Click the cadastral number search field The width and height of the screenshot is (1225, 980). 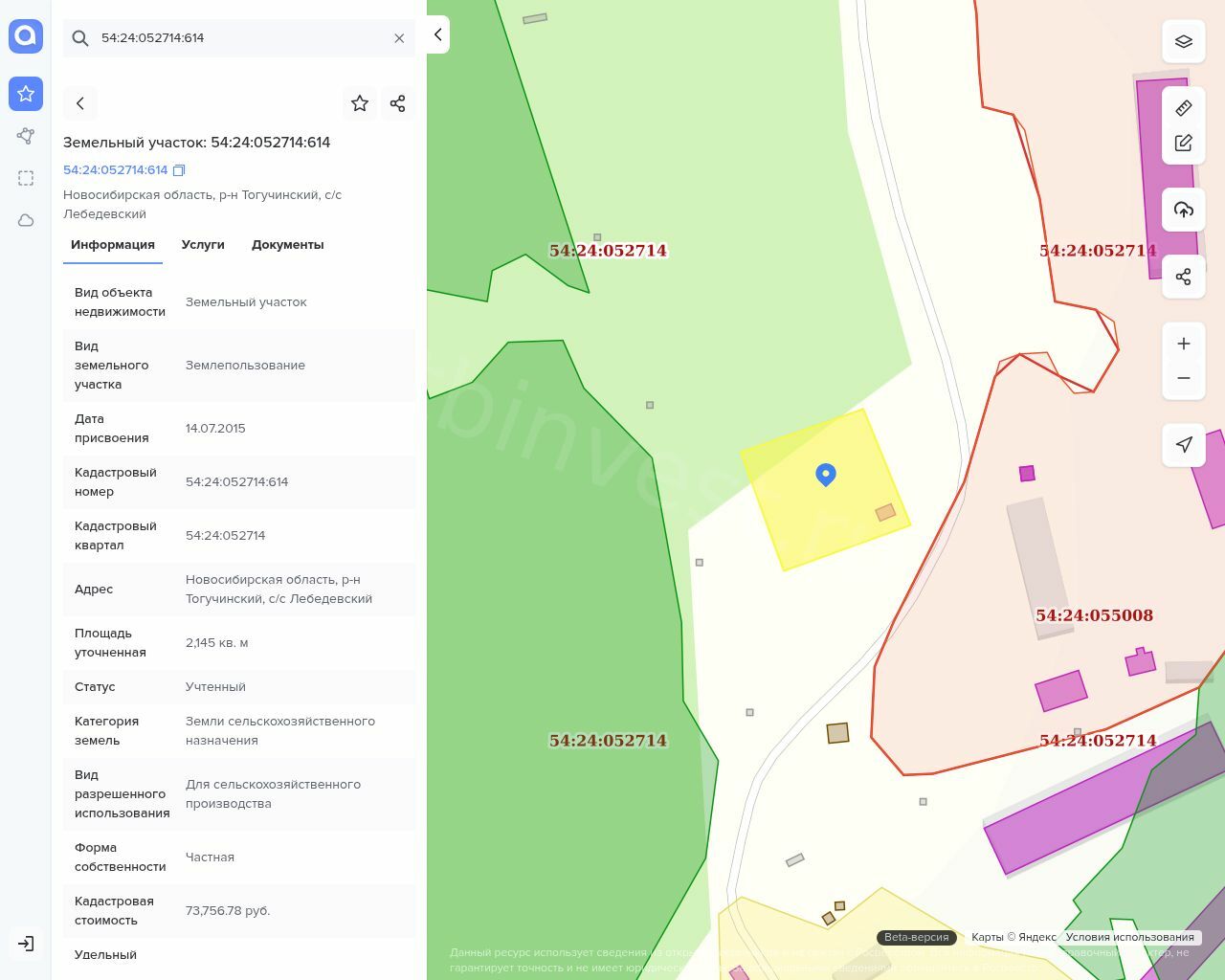pos(239,38)
